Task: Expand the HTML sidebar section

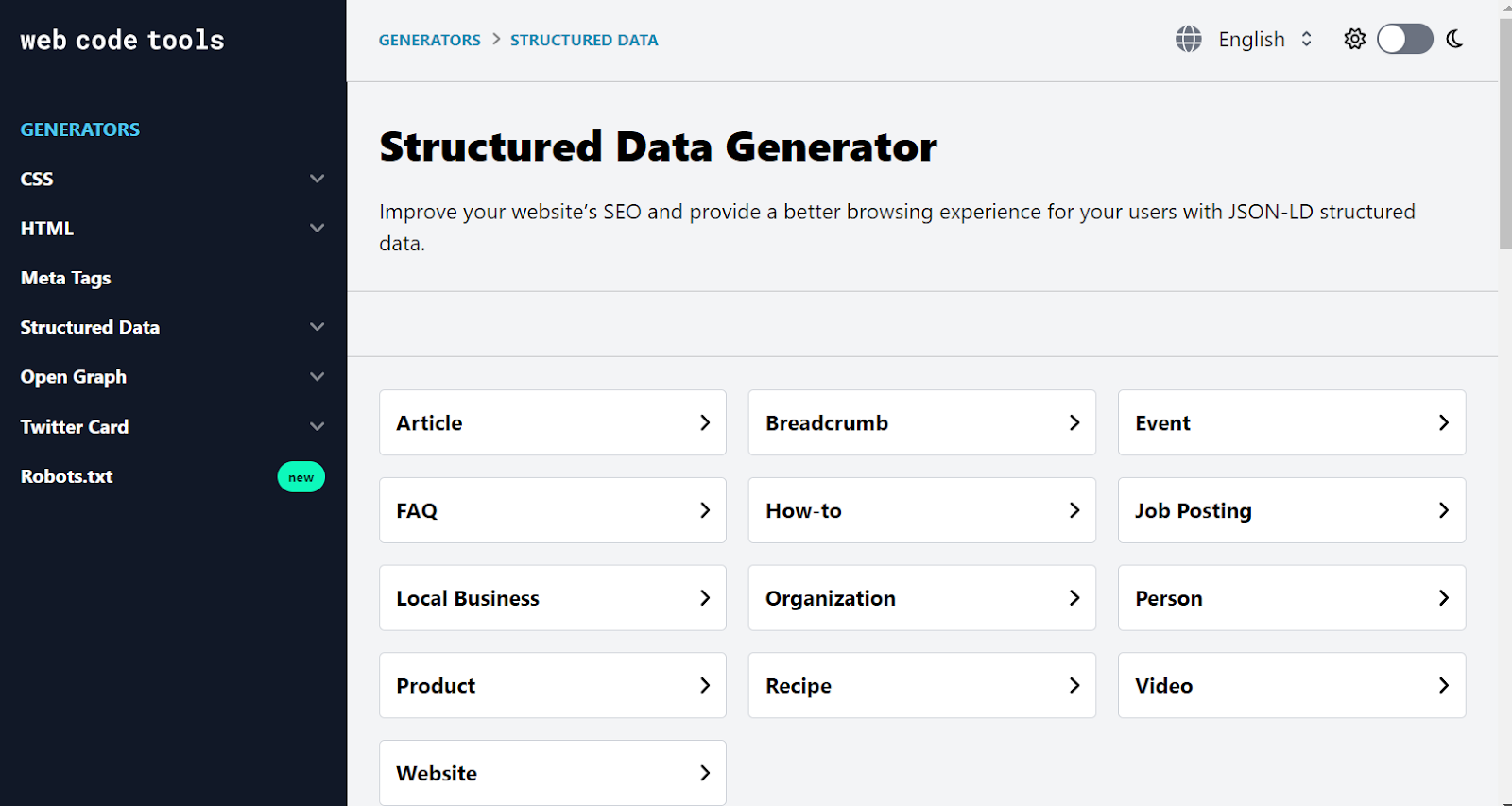Action: 317,228
